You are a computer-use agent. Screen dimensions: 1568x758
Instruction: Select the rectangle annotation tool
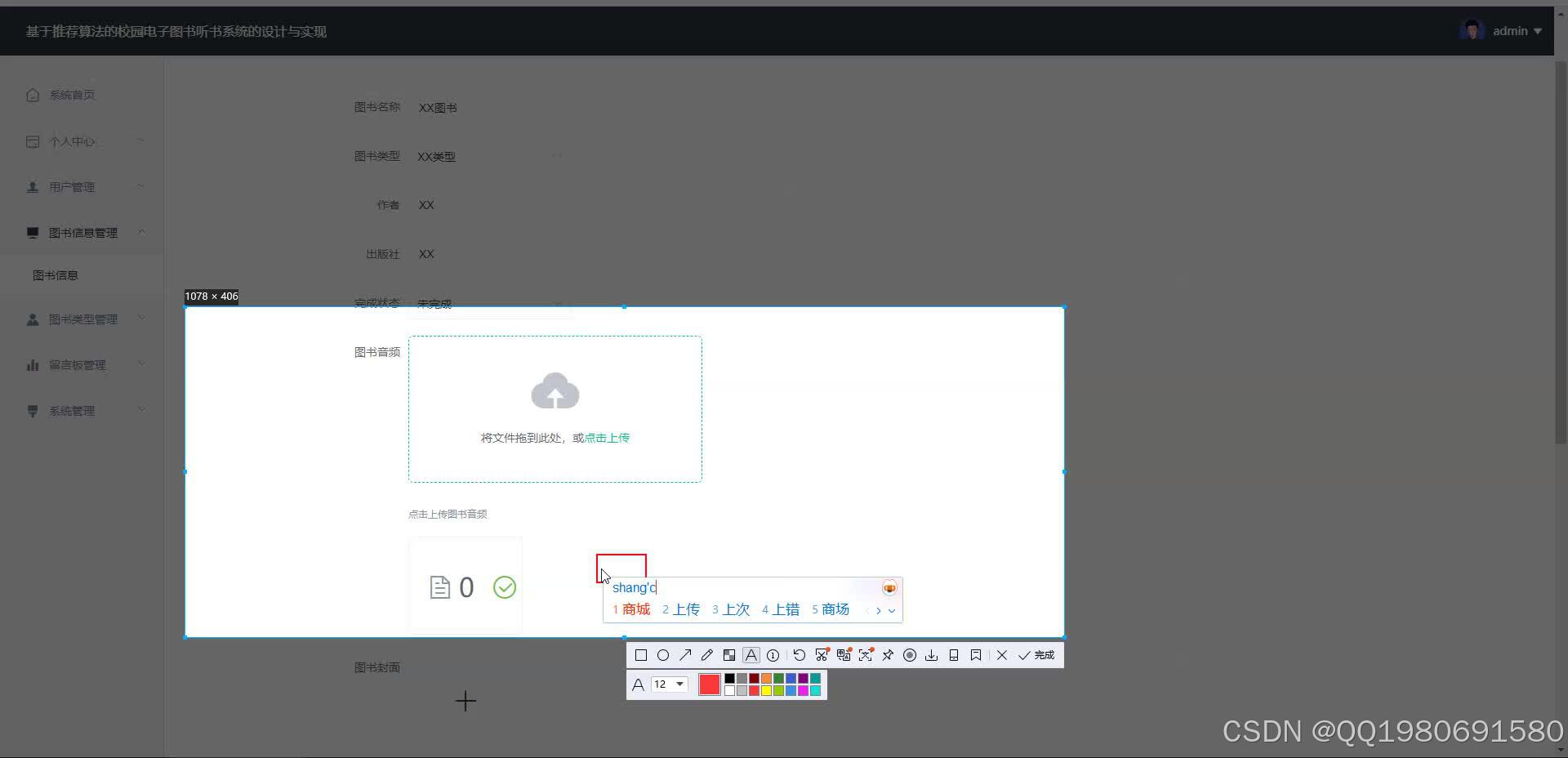[x=641, y=655]
